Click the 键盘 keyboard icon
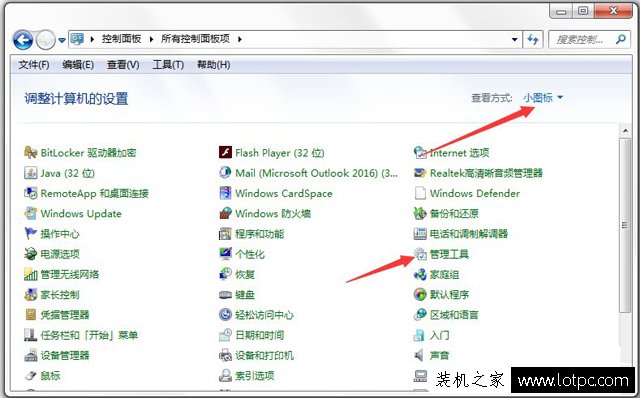The width and height of the screenshot is (640, 398). point(225,294)
